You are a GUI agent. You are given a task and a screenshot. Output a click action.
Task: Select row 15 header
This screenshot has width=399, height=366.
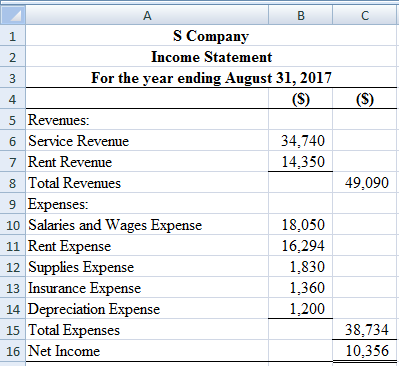coord(13,330)
